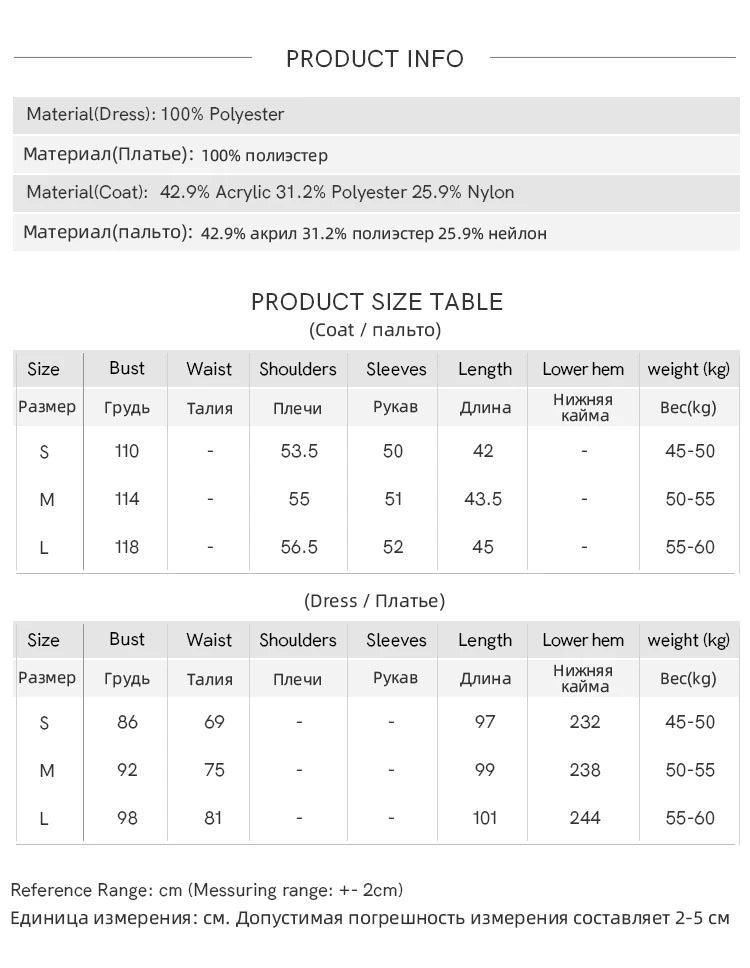The image size is (750, 968).
Task: Click the Reference Range measuring note
Action: point(207,890)
